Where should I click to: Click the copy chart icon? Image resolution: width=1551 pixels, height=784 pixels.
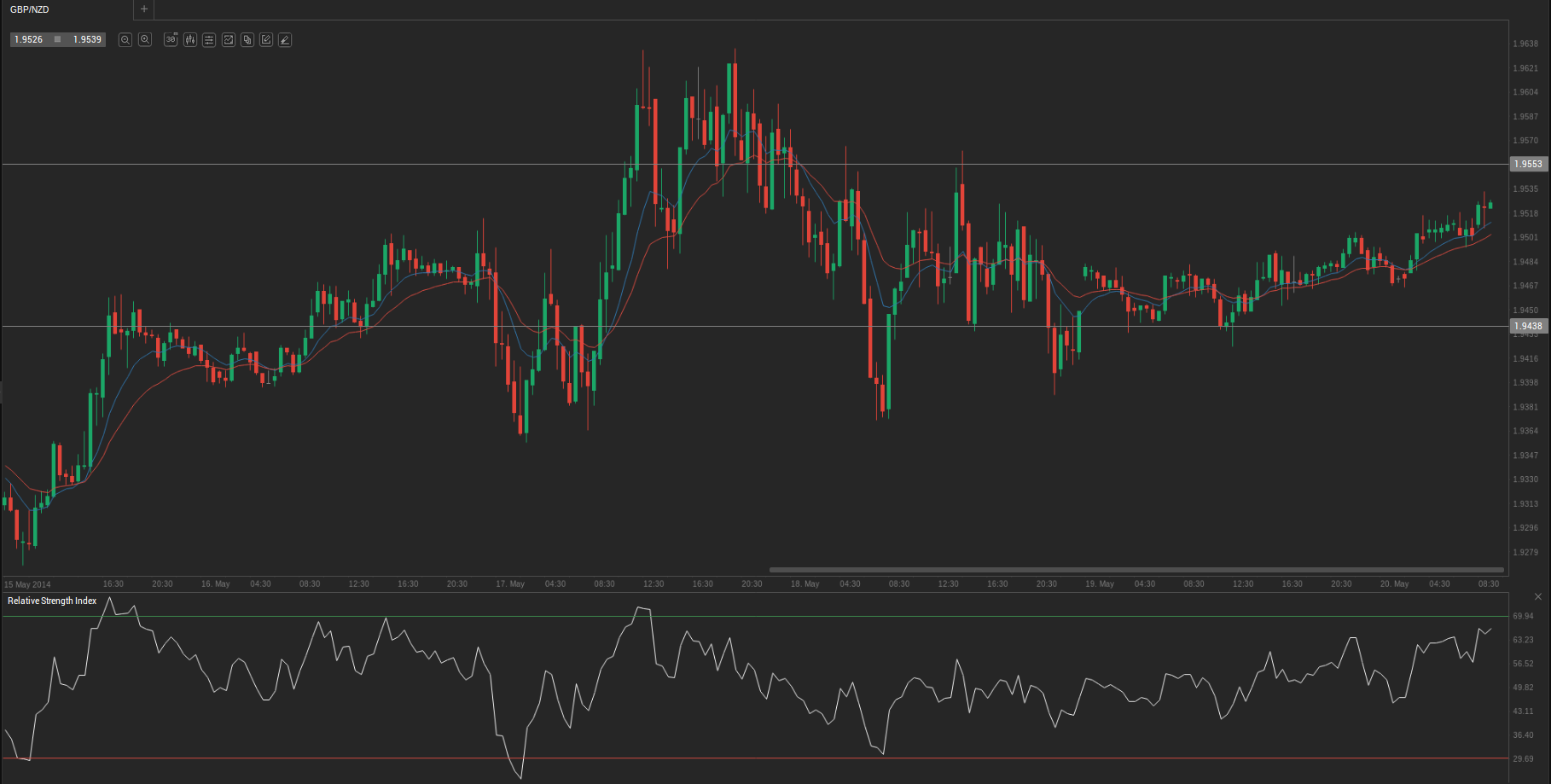247,40
